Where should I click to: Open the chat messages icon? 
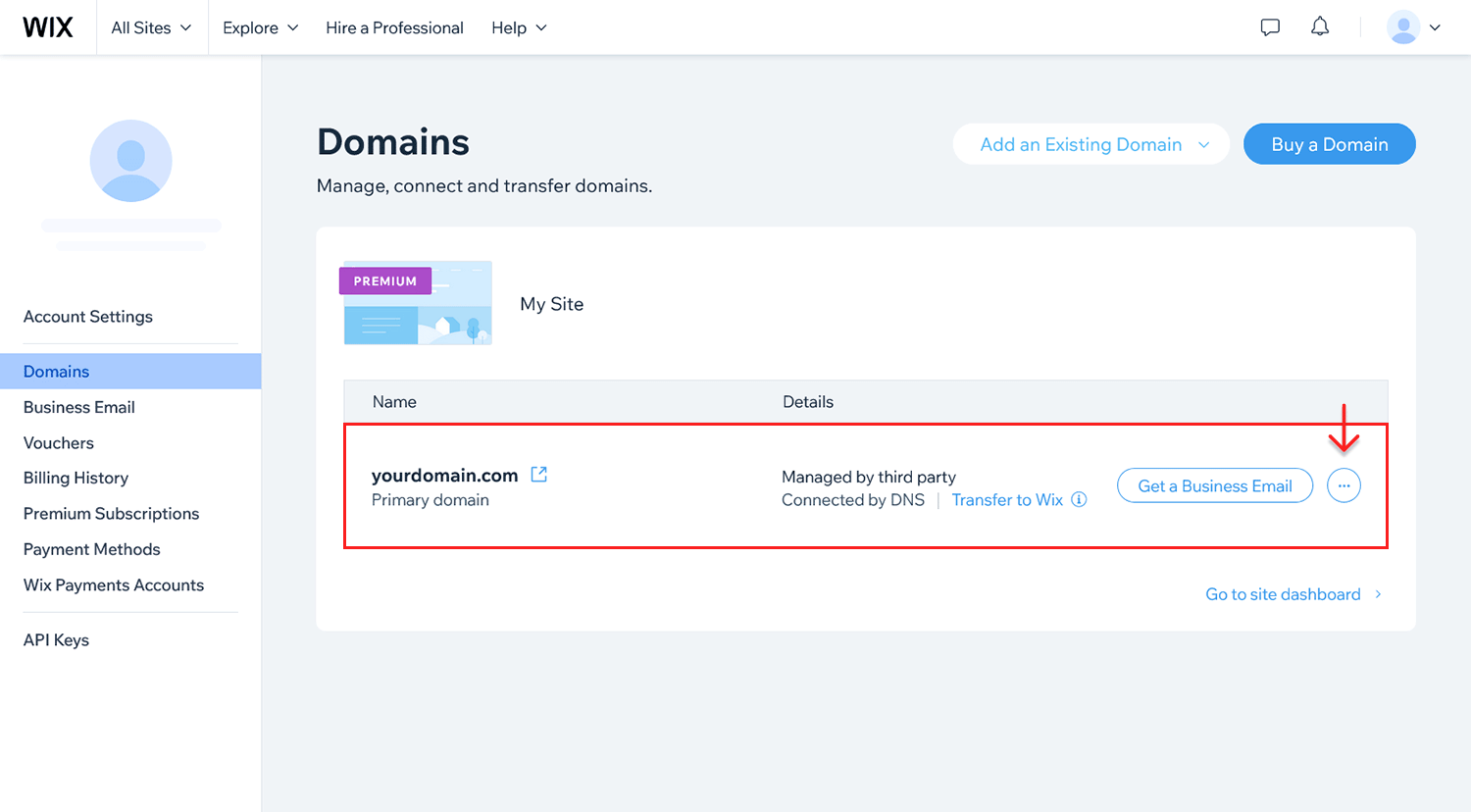pos(1270,27)
